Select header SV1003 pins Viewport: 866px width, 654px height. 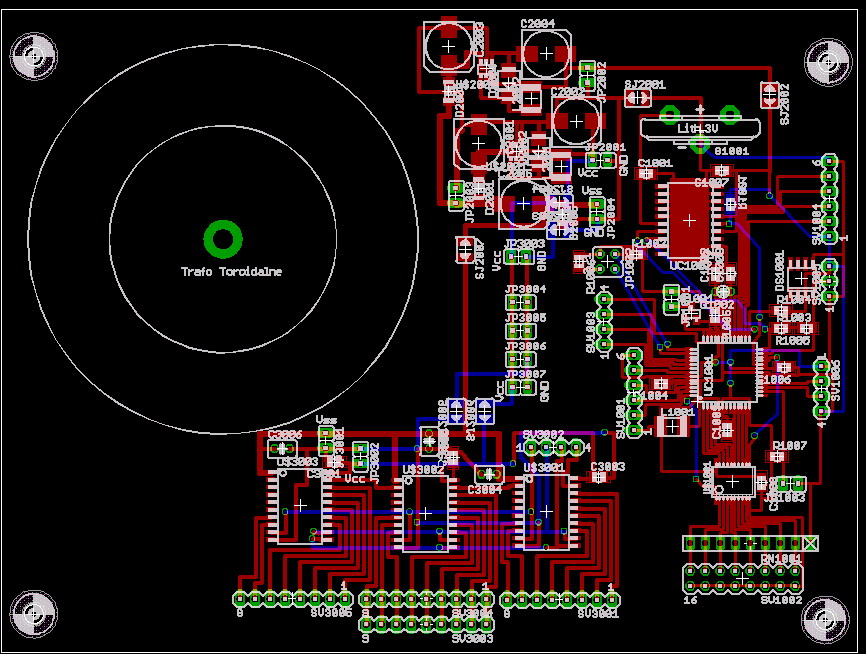pyautogui.click(x=604, y=322)
